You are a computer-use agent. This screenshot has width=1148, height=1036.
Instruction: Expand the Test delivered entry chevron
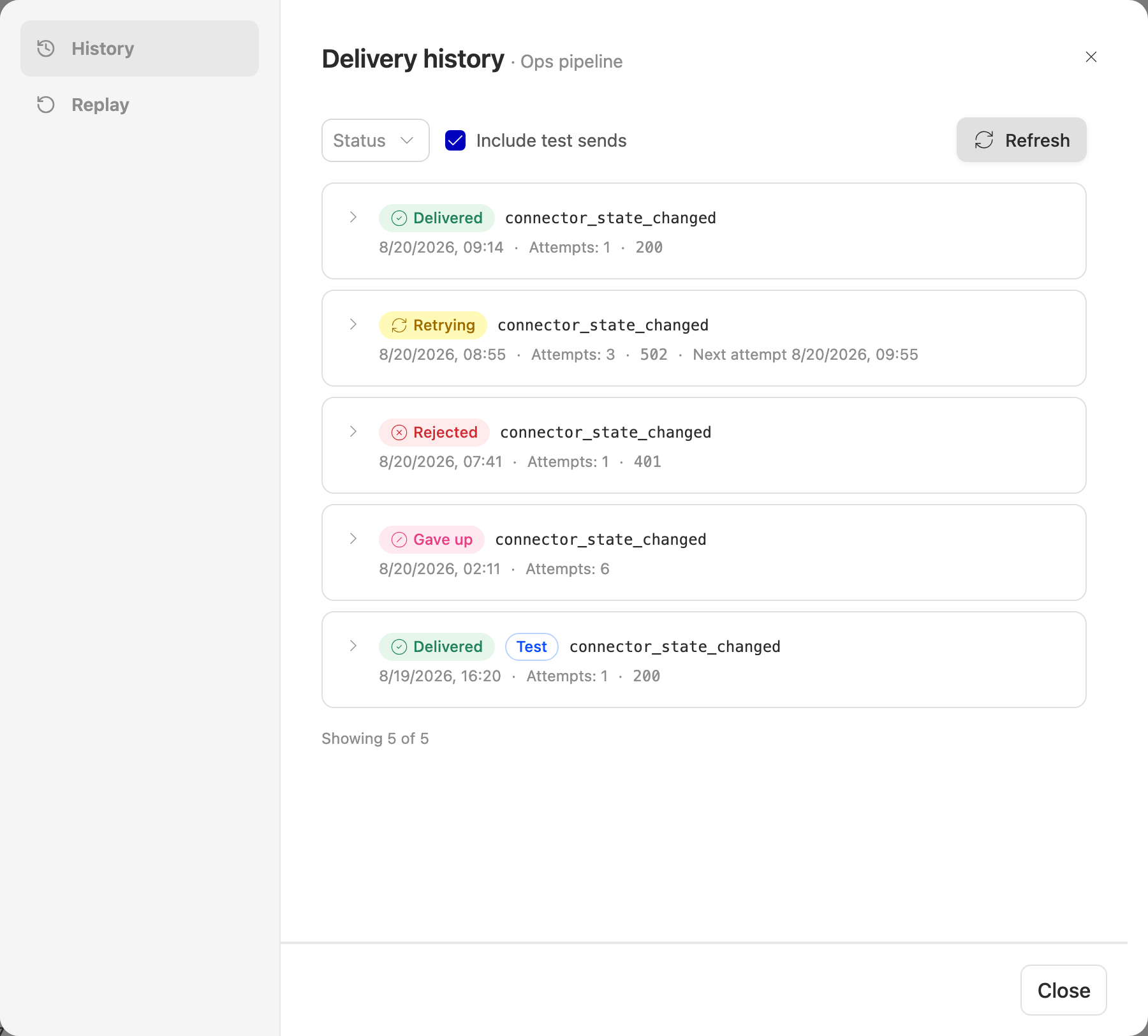(353, 646)
